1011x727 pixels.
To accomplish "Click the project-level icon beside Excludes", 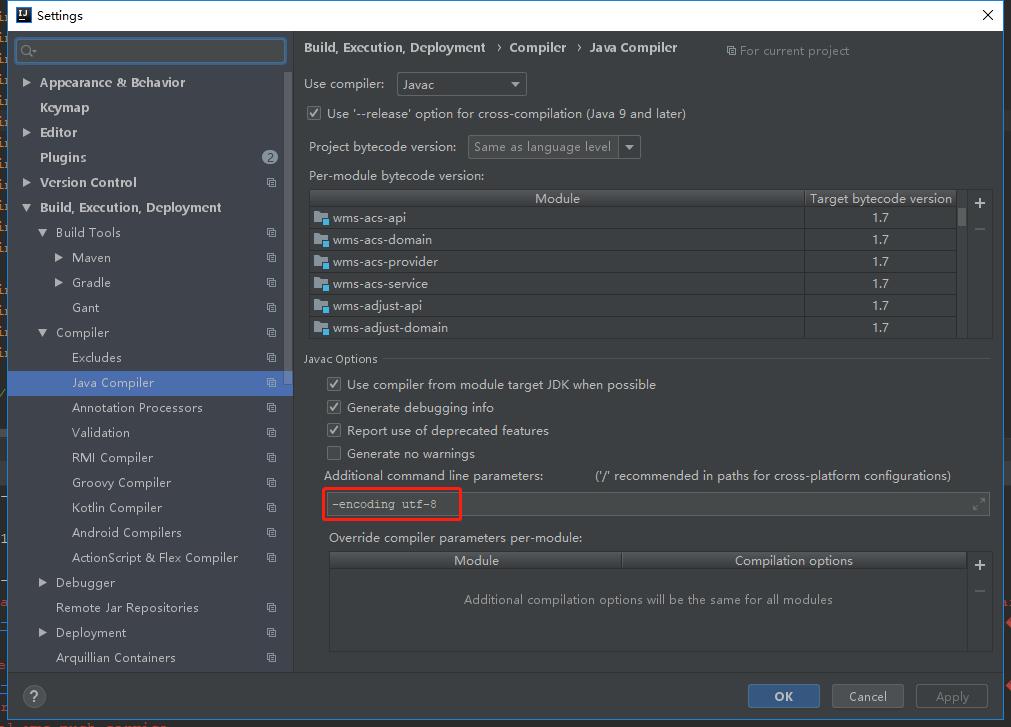I will click(x=271, y=358).
